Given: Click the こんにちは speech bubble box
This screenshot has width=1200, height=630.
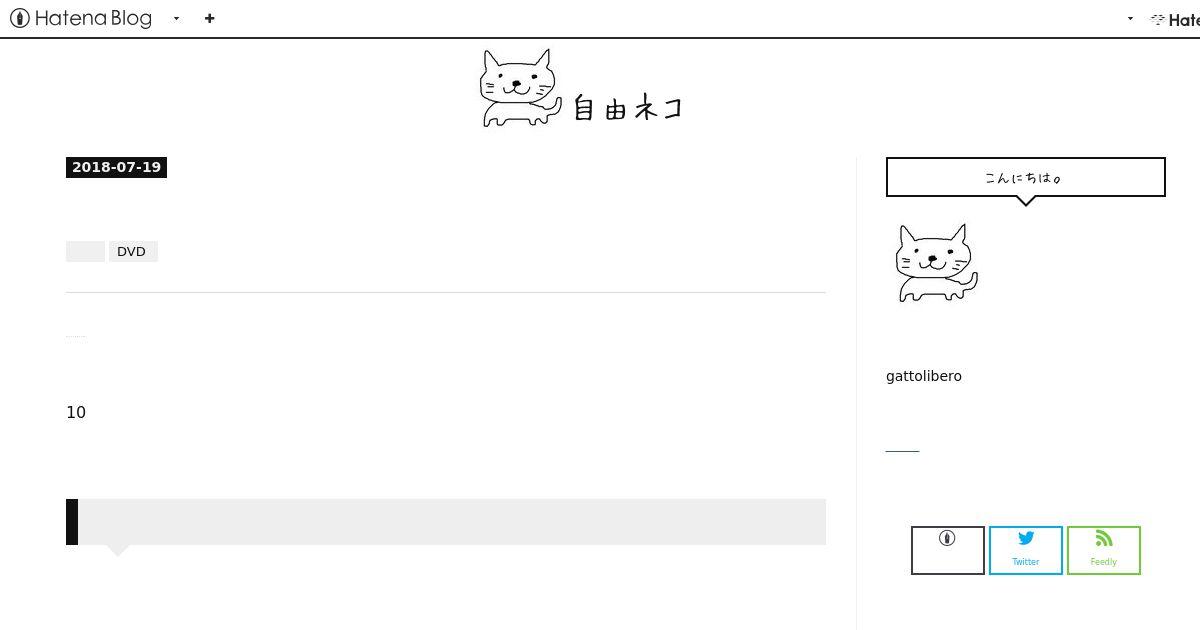Looking at the screenshot, I should point(1026,177).
